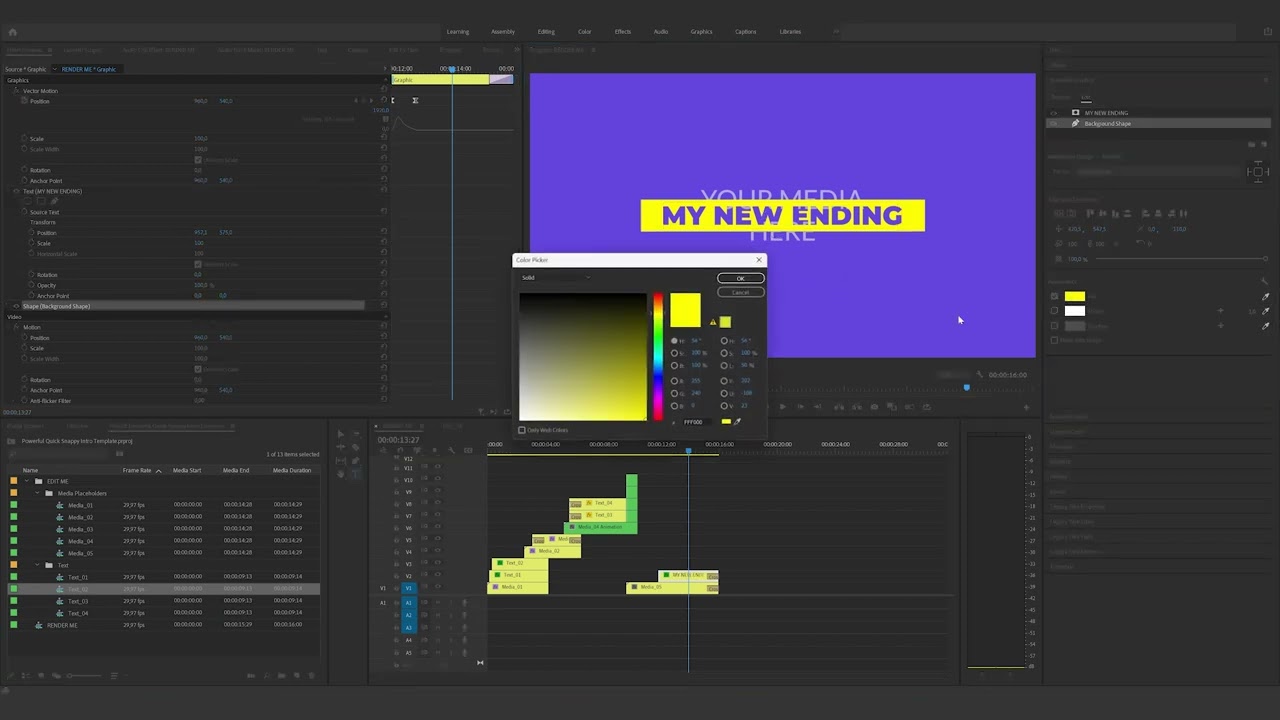
Task: Select the Razor tool
Action: click(x=356, y=447)
